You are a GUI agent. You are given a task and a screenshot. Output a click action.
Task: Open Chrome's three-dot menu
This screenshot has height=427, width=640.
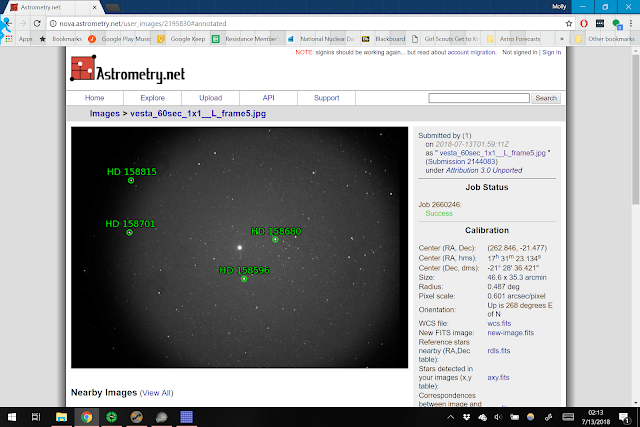coord(631,24)
